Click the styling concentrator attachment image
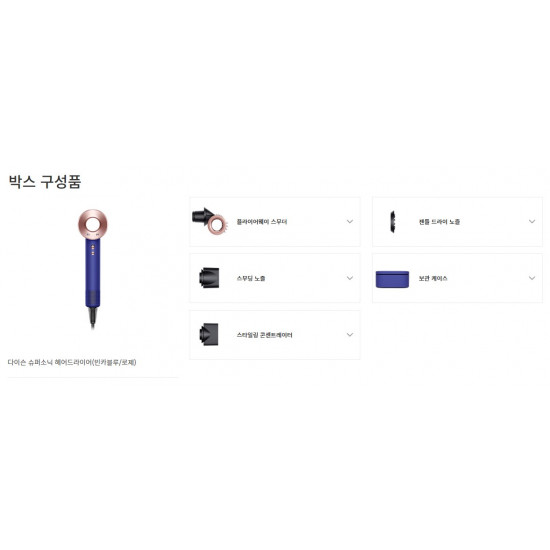 click(x=209, y=334)
